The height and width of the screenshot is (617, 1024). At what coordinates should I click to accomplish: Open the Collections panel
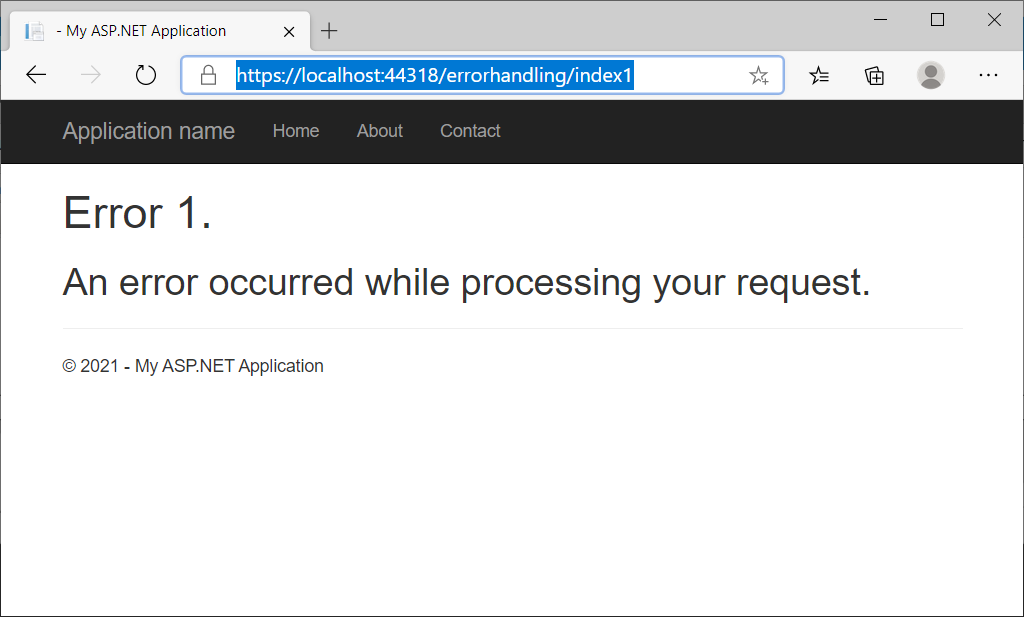pos(875,75)
